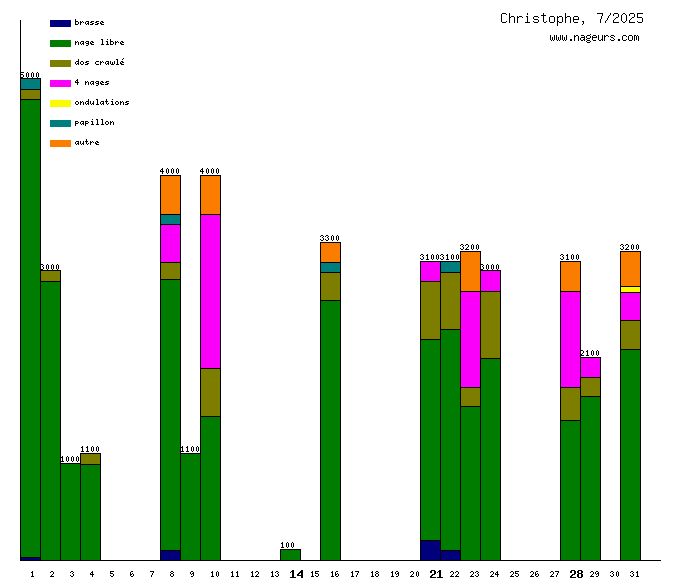The width and height of the screenshot is (680, 580).
Task: Click the orange top segment of day 8 bar
Action: pos(170,194)
